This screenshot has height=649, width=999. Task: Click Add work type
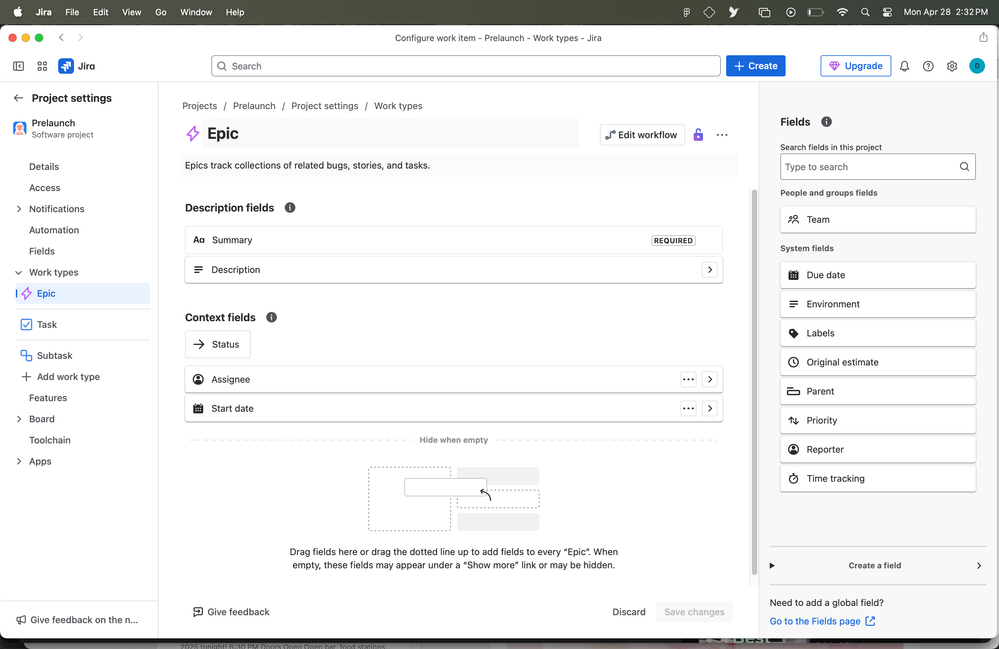coord(61,377)
